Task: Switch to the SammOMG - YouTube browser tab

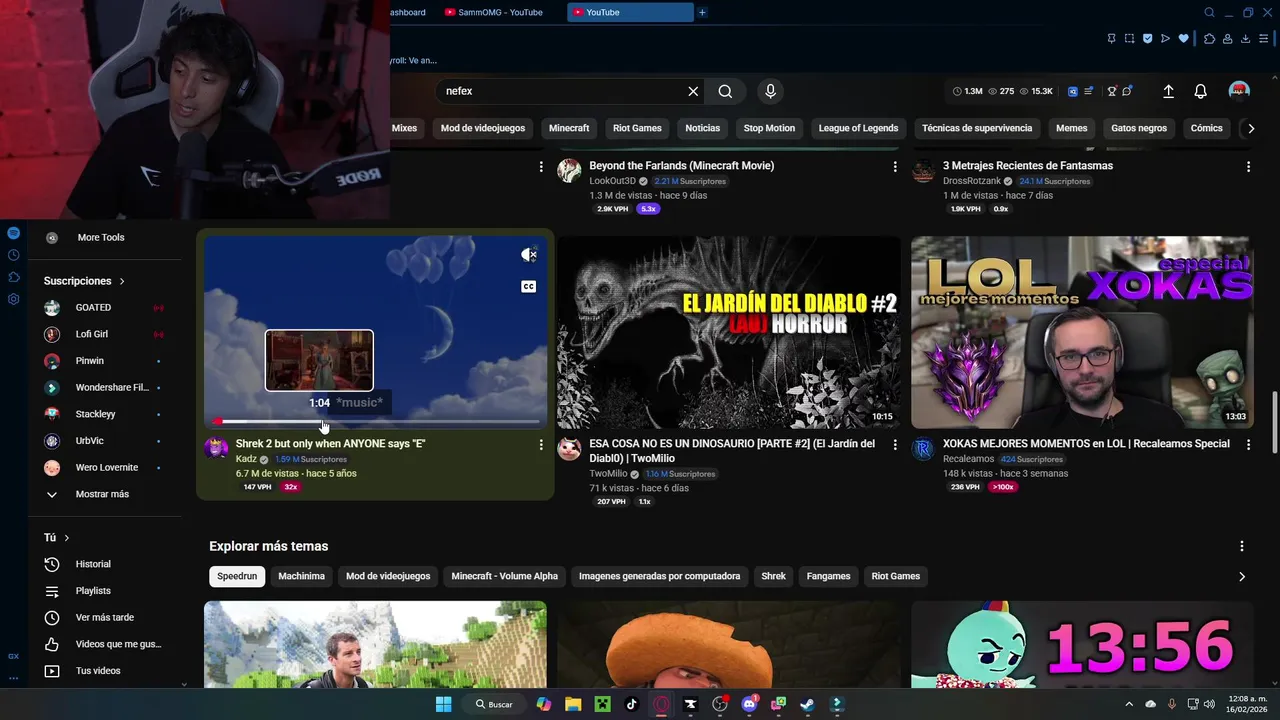Action: pos(499,13)
